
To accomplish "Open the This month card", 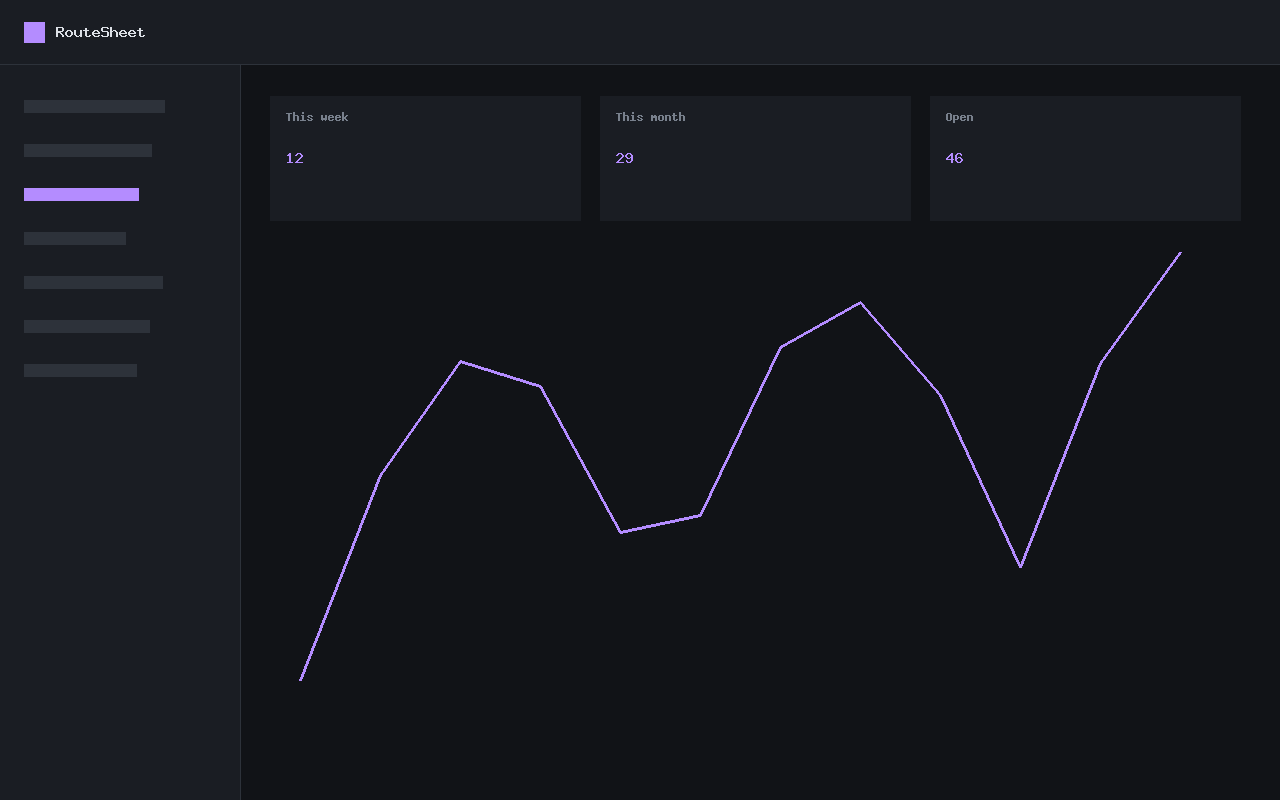I will point(755,158).
